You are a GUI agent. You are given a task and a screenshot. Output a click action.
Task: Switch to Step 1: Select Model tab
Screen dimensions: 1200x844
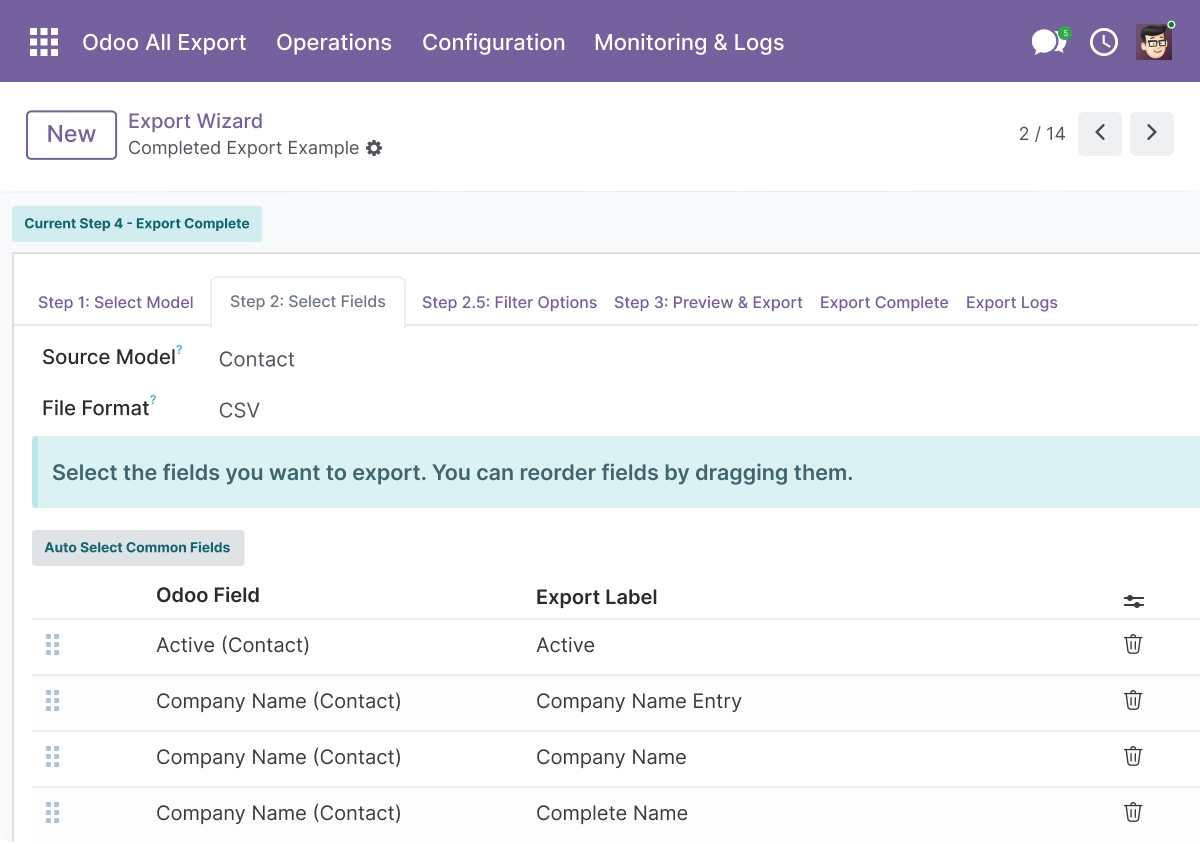[116, 302]
